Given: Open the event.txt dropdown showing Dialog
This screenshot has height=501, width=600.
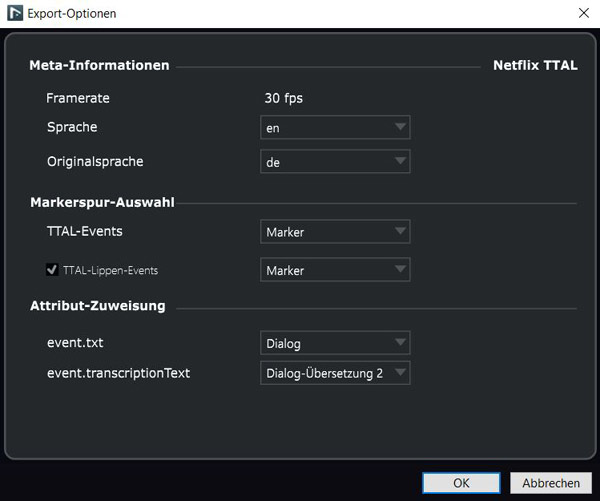Looking at the screenshot, I should (334, 343).
